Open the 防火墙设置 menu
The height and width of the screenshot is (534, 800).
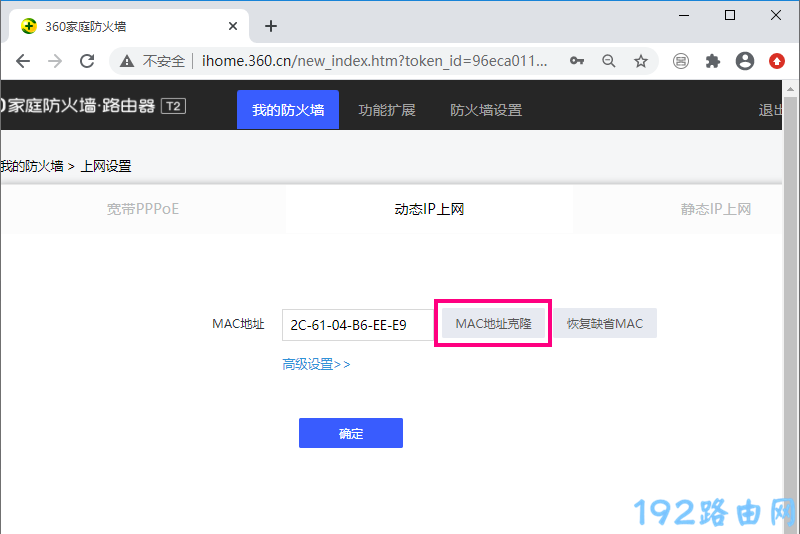tap(486, 110)
